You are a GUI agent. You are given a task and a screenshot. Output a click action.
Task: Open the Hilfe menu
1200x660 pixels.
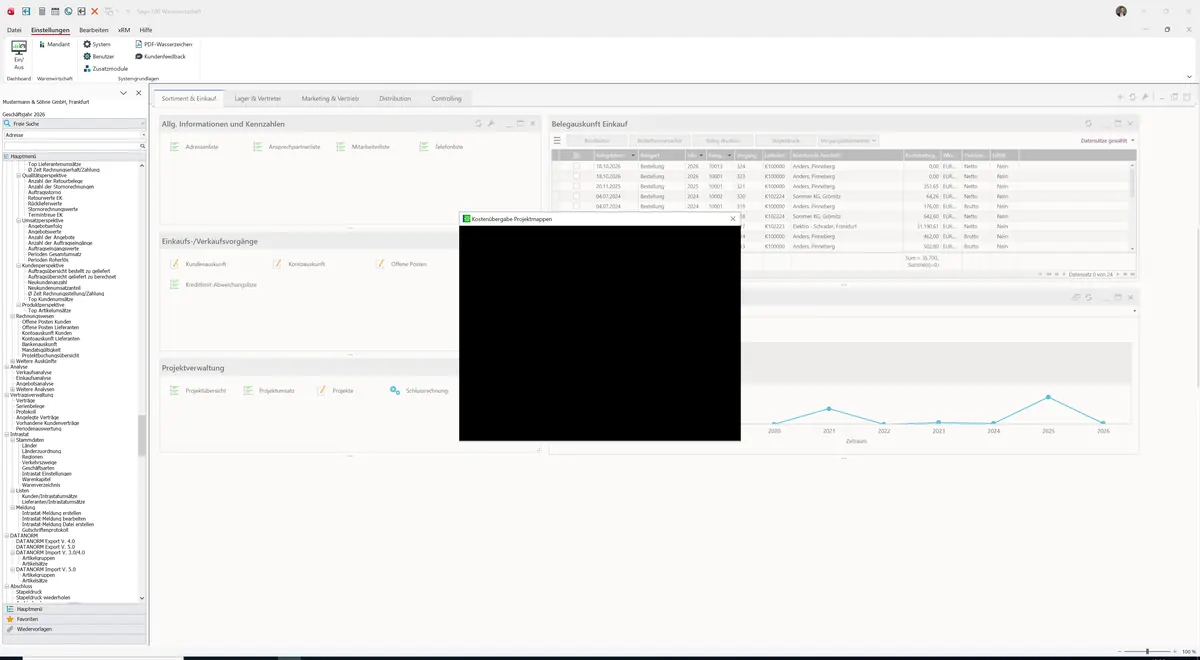146,30
